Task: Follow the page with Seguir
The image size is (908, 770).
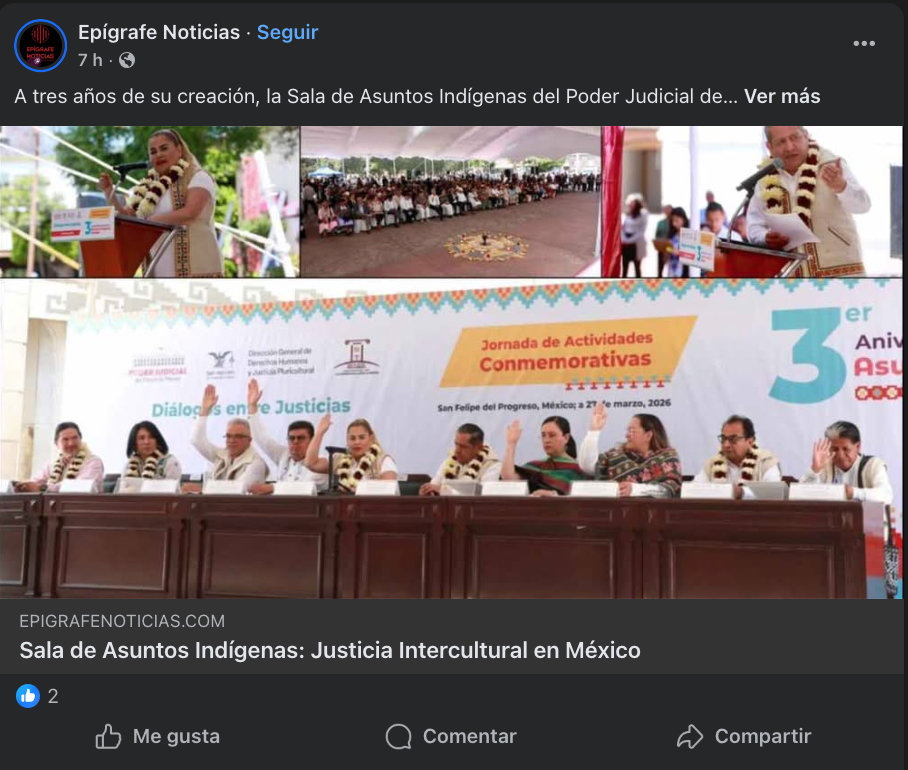Action: (x=287, y=32)
